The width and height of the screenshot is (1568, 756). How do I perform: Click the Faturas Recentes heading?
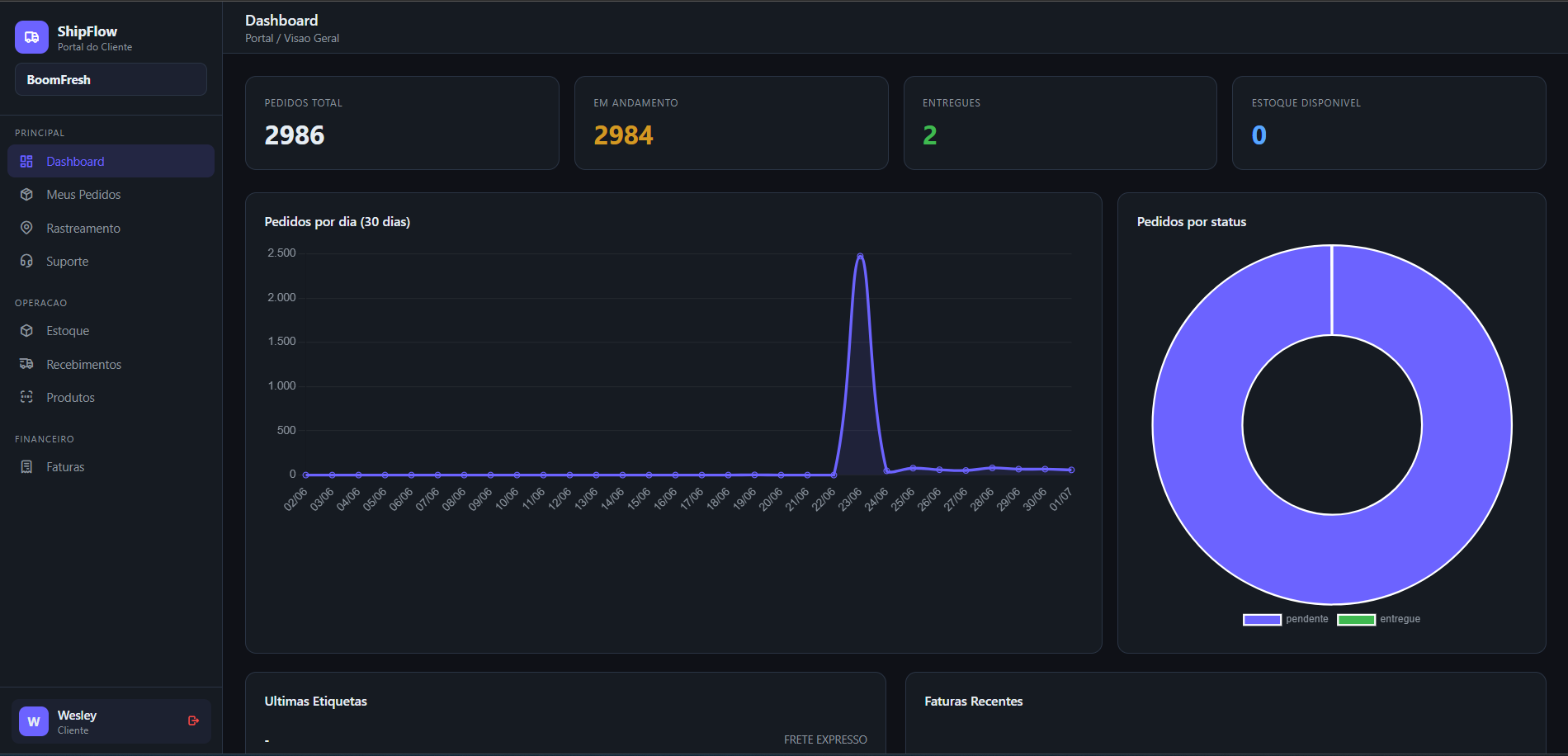pos(974,701)
